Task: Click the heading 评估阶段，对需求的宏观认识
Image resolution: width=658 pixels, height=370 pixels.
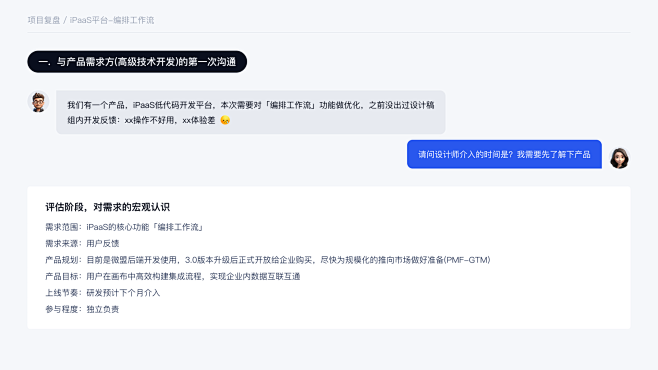Action: 107,207
